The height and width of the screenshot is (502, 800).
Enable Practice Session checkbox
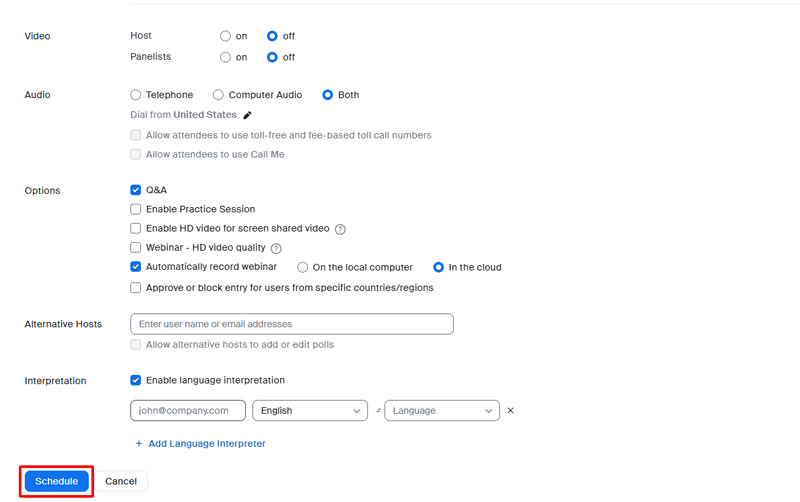[x=135, y=209]
